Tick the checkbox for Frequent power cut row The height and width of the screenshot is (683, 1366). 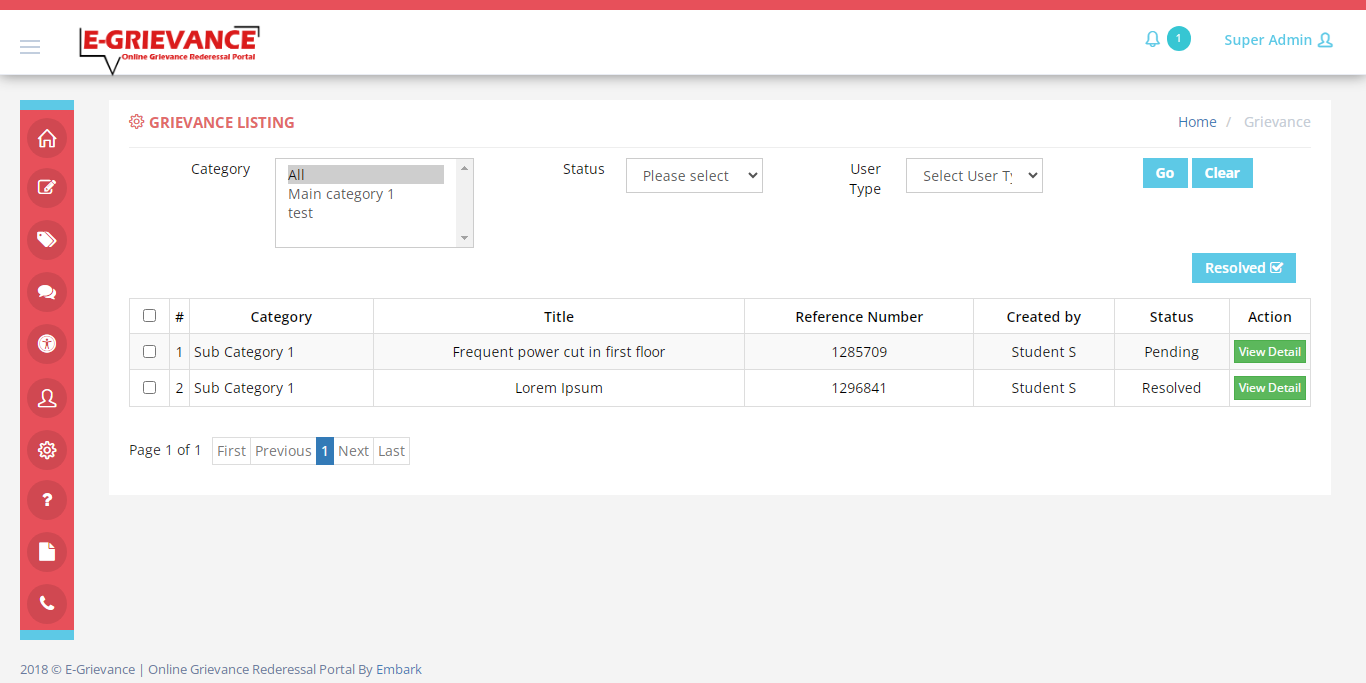[x=149, y=352]
